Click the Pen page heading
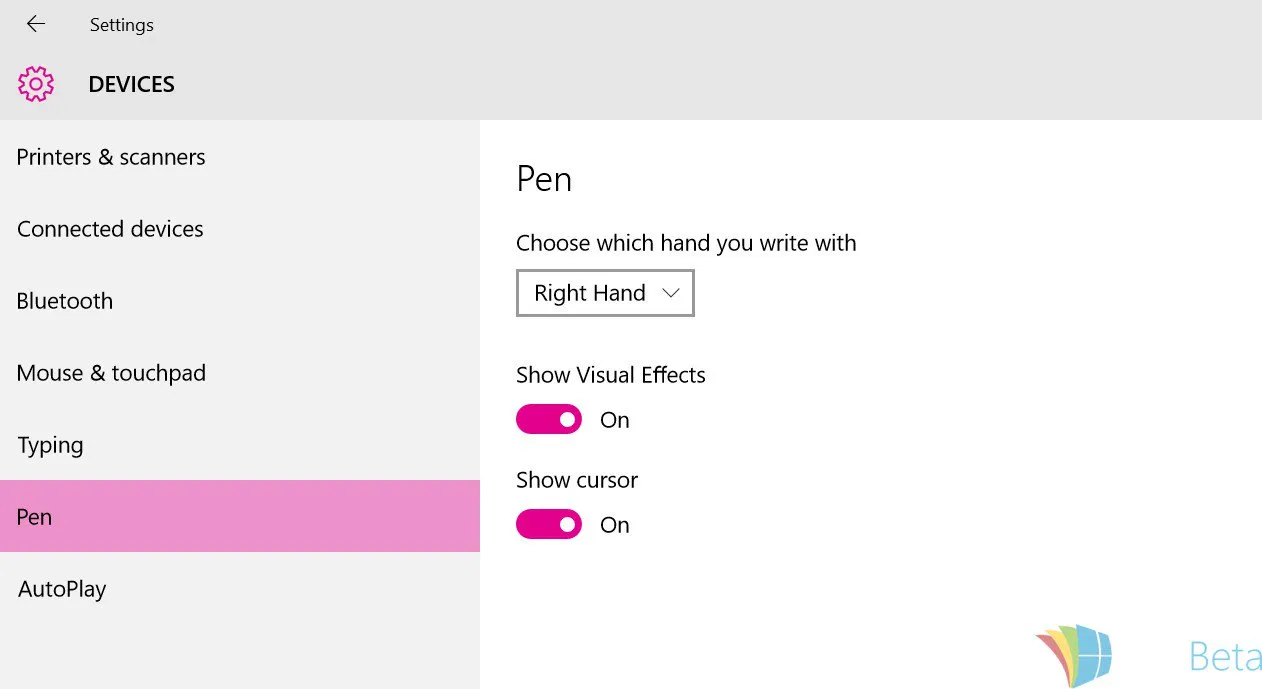The width and height of the screenshot is (1262, 689). pos(544,179)
